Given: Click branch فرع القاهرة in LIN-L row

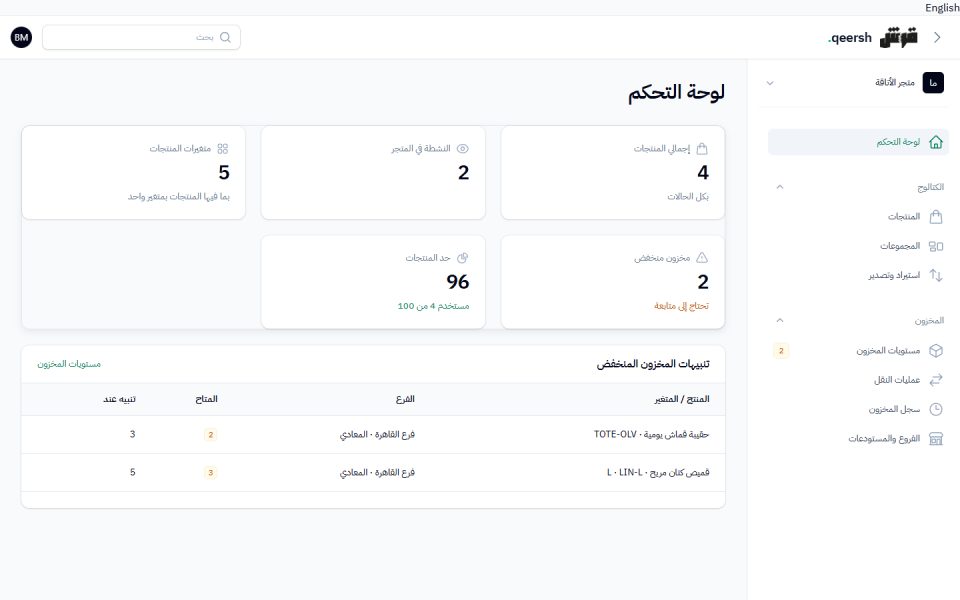Looking at the screenshot, I should click(377, 473).
